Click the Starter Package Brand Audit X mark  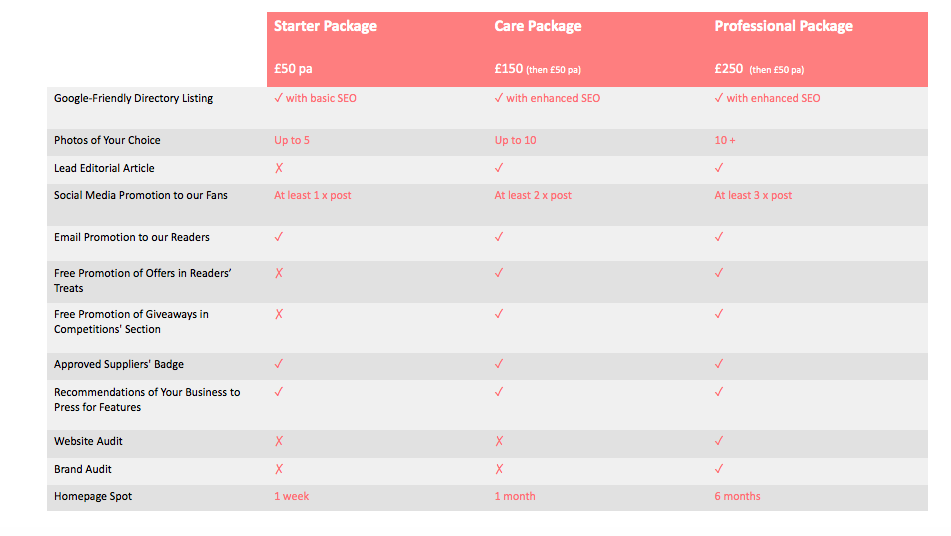tap(279, 469)
